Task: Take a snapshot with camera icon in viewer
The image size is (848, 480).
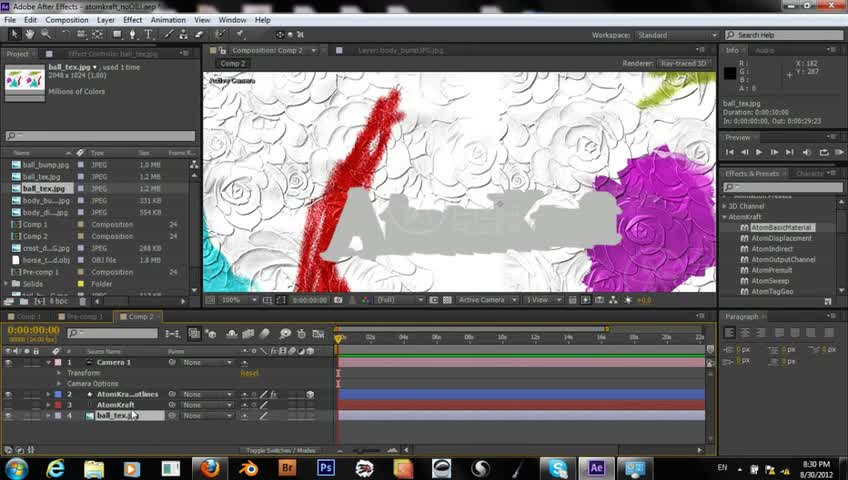Action: pos(338,300)
